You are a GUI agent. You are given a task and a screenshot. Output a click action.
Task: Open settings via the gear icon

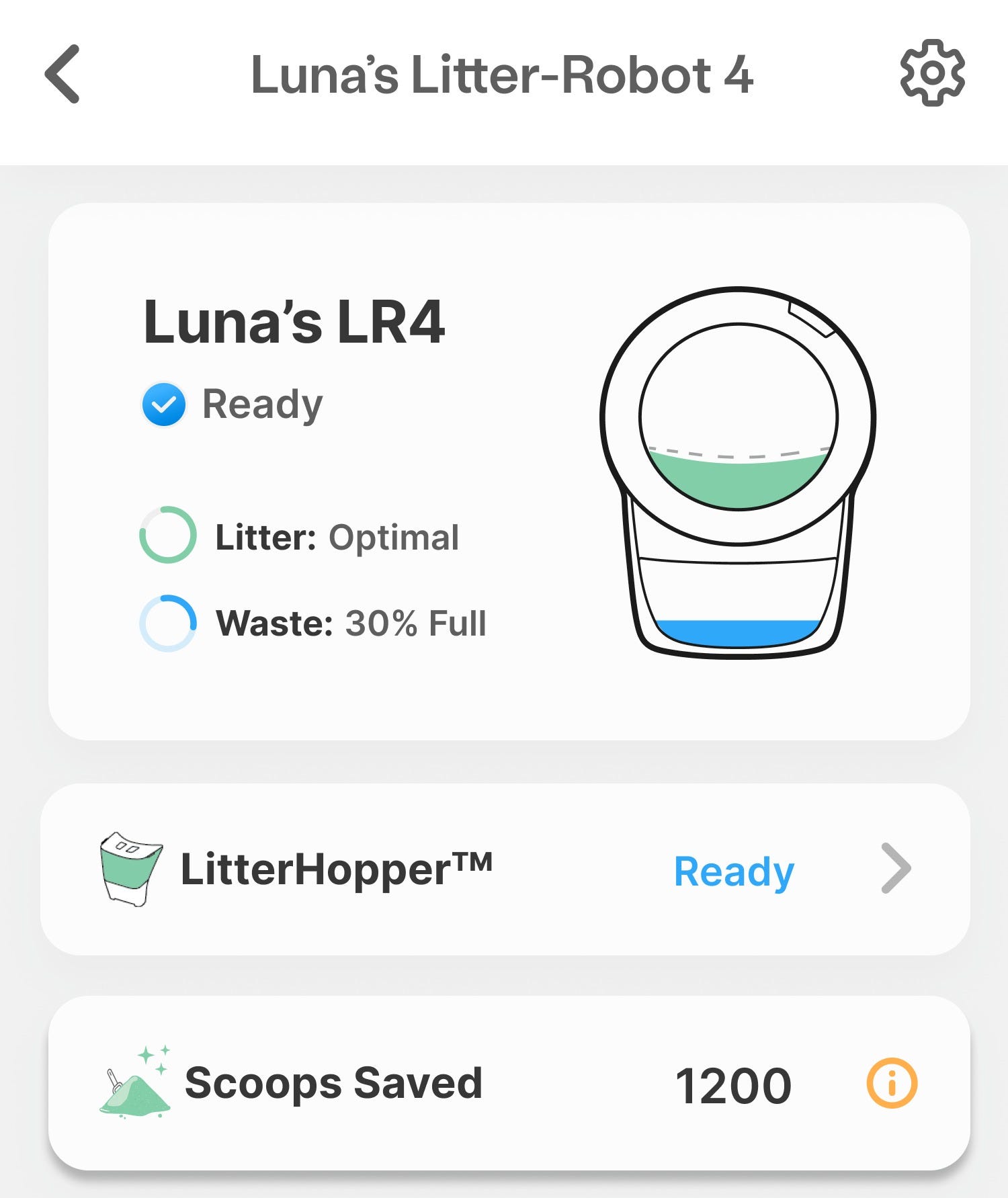click(x=932, y=73)
